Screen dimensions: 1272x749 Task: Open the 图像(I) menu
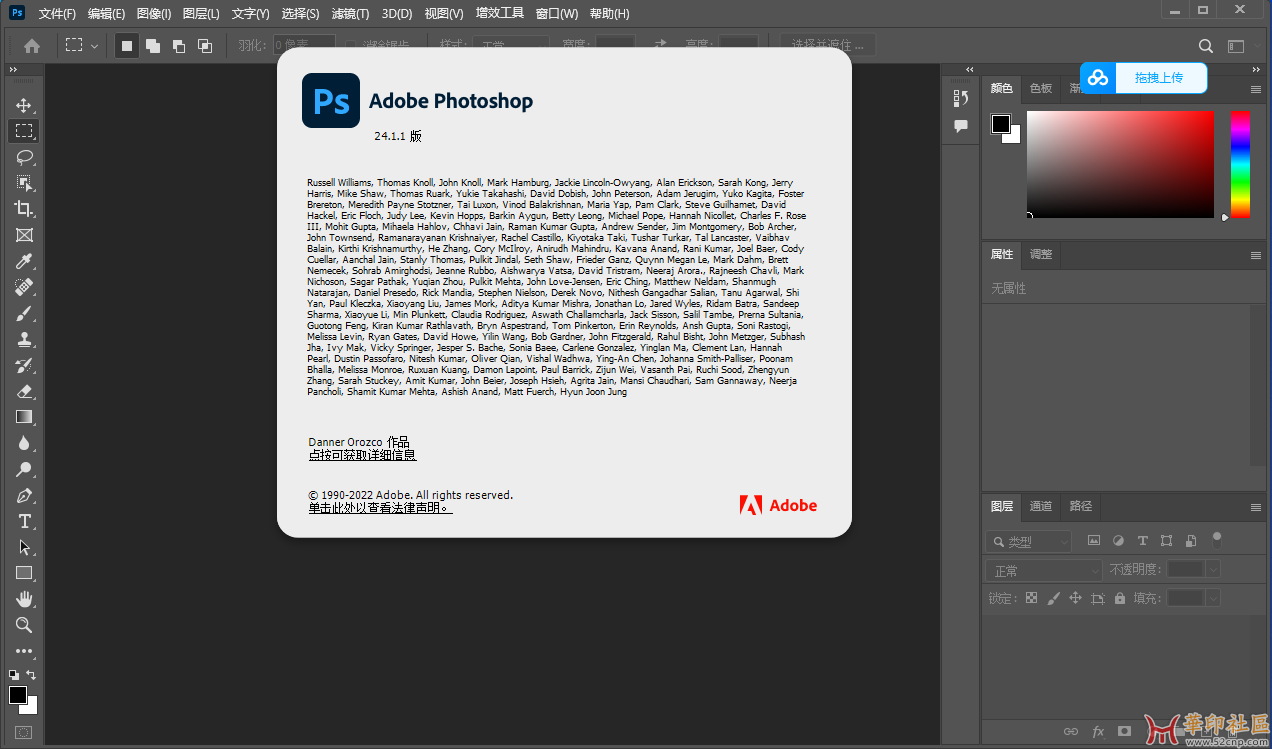[x=154, y=14]
